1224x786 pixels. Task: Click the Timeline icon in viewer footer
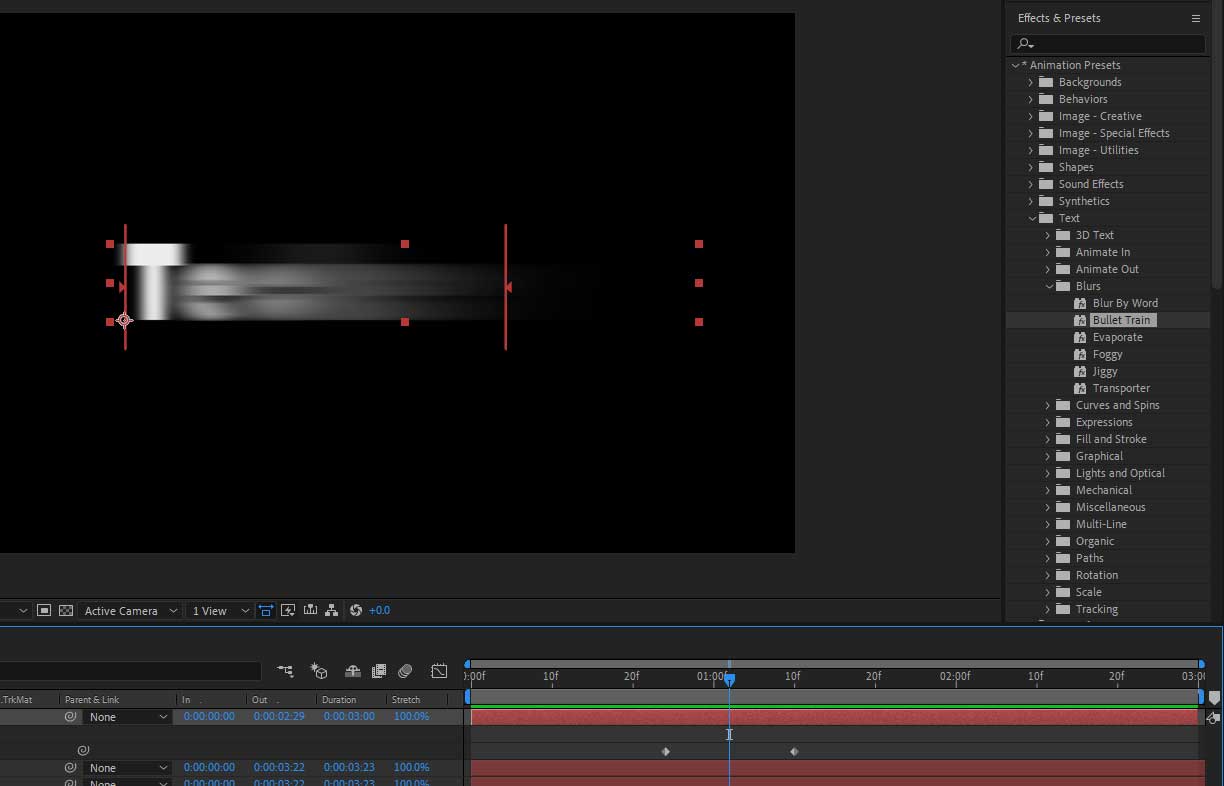[x=310, y=610]
